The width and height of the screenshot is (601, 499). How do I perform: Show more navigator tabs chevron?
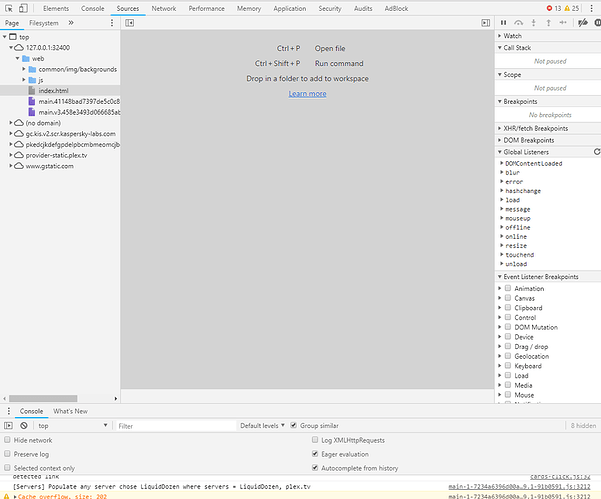(x=71, y=23)
